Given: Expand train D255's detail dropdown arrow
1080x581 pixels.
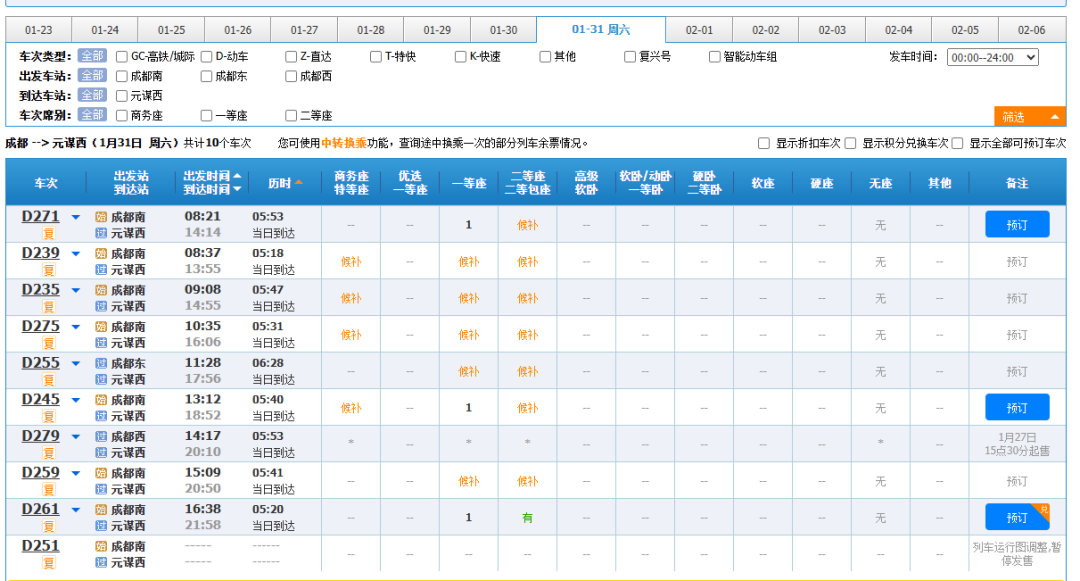Looking at the screenshot, I should 74,364.
